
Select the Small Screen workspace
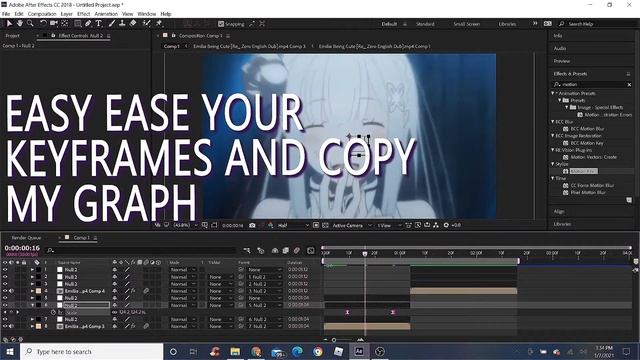pos(467,24)
